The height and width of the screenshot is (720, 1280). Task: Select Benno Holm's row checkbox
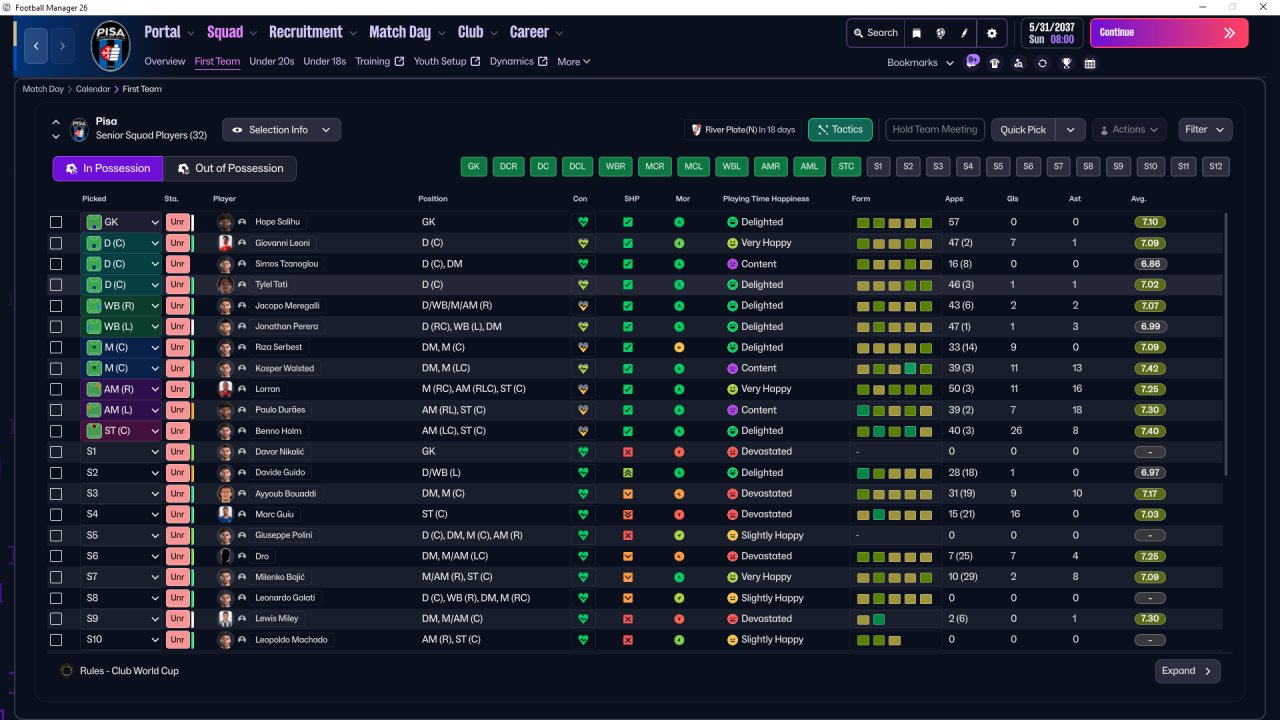(56, 431)
